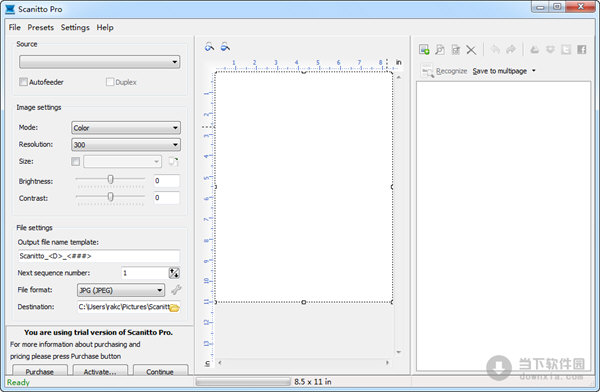Open the File menu
The image size is (600, 392).
tap(15, 28)
